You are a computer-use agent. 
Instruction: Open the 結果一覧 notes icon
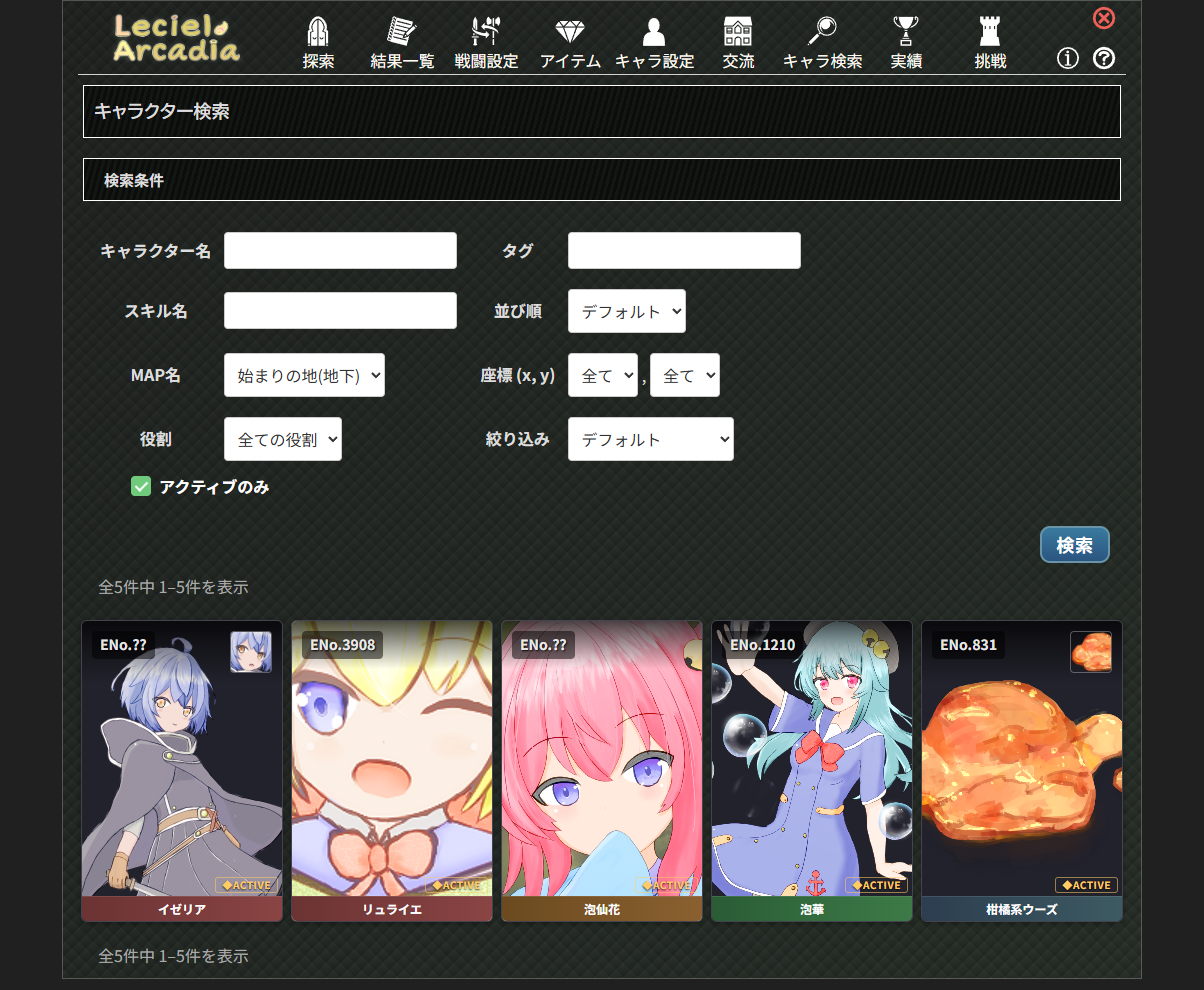(402, 33)
